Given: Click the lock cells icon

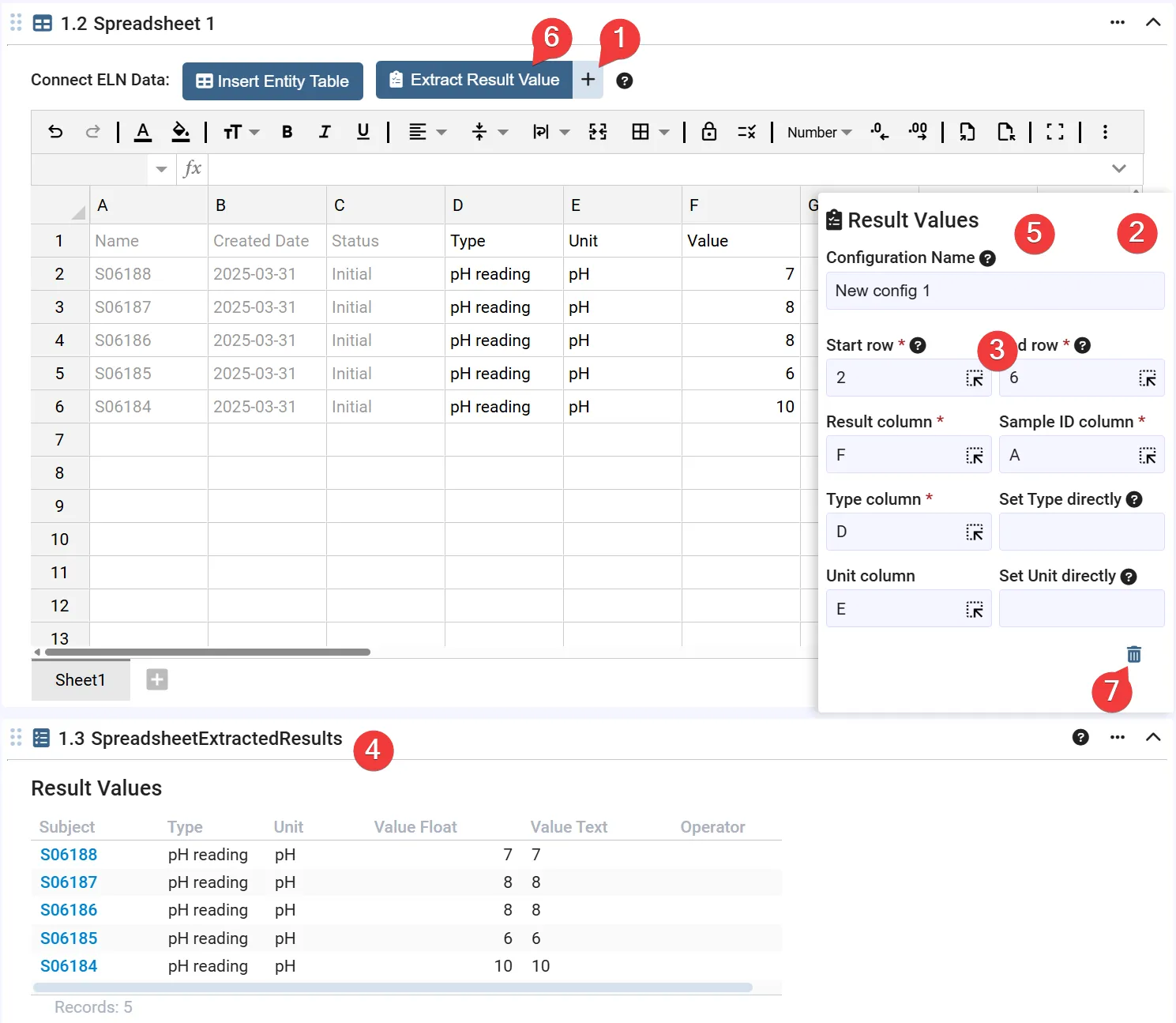Looking at the screenshot, I should (708, 132).
